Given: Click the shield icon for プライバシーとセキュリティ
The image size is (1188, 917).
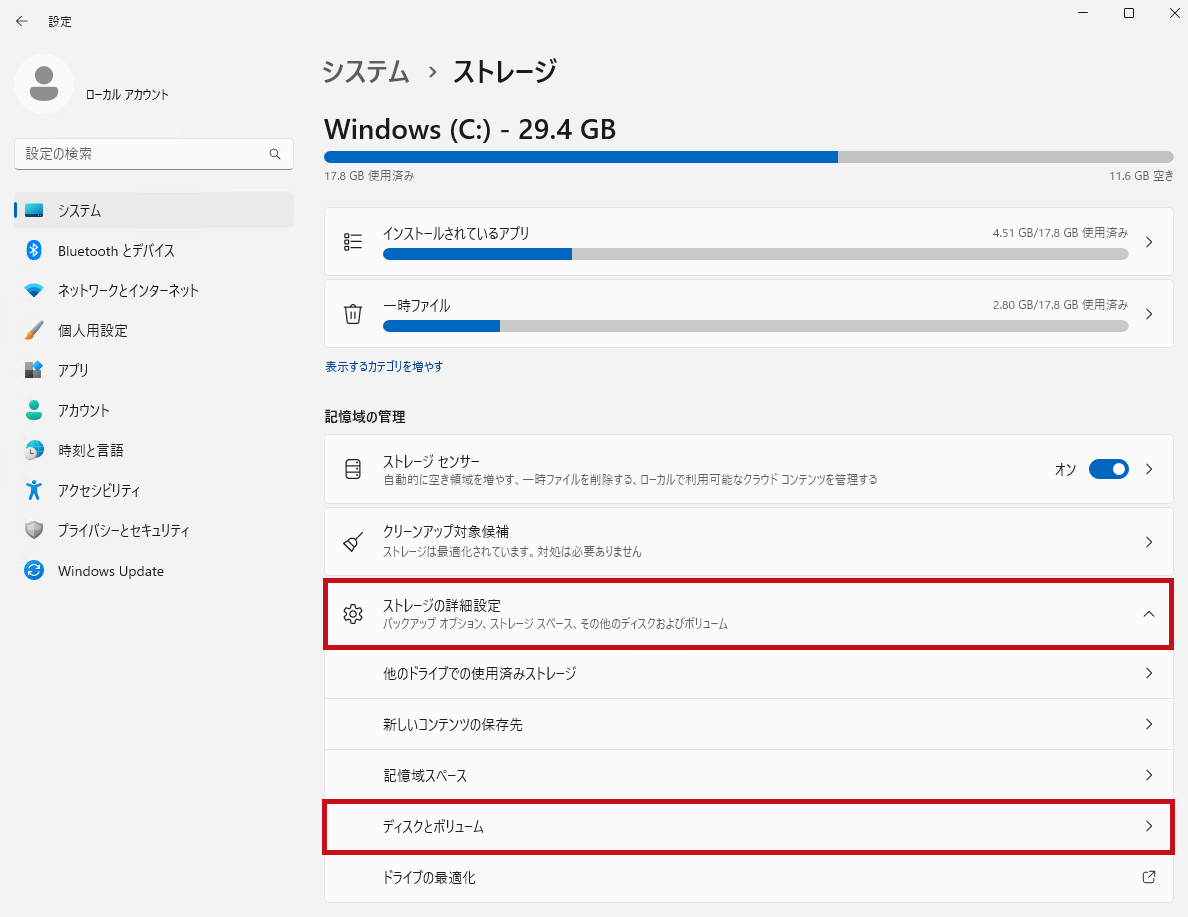Looking at the screenshot, I should (x=34, y=530).
